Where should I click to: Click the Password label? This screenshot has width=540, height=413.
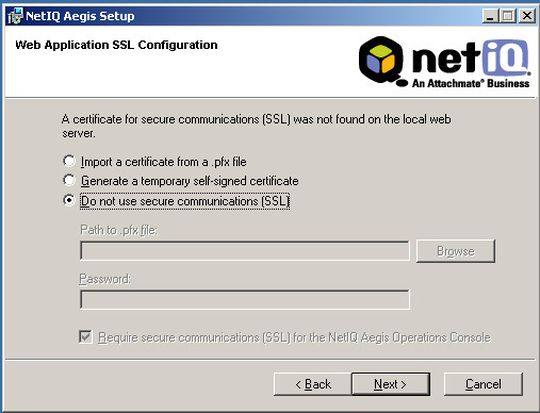[105, 279]
